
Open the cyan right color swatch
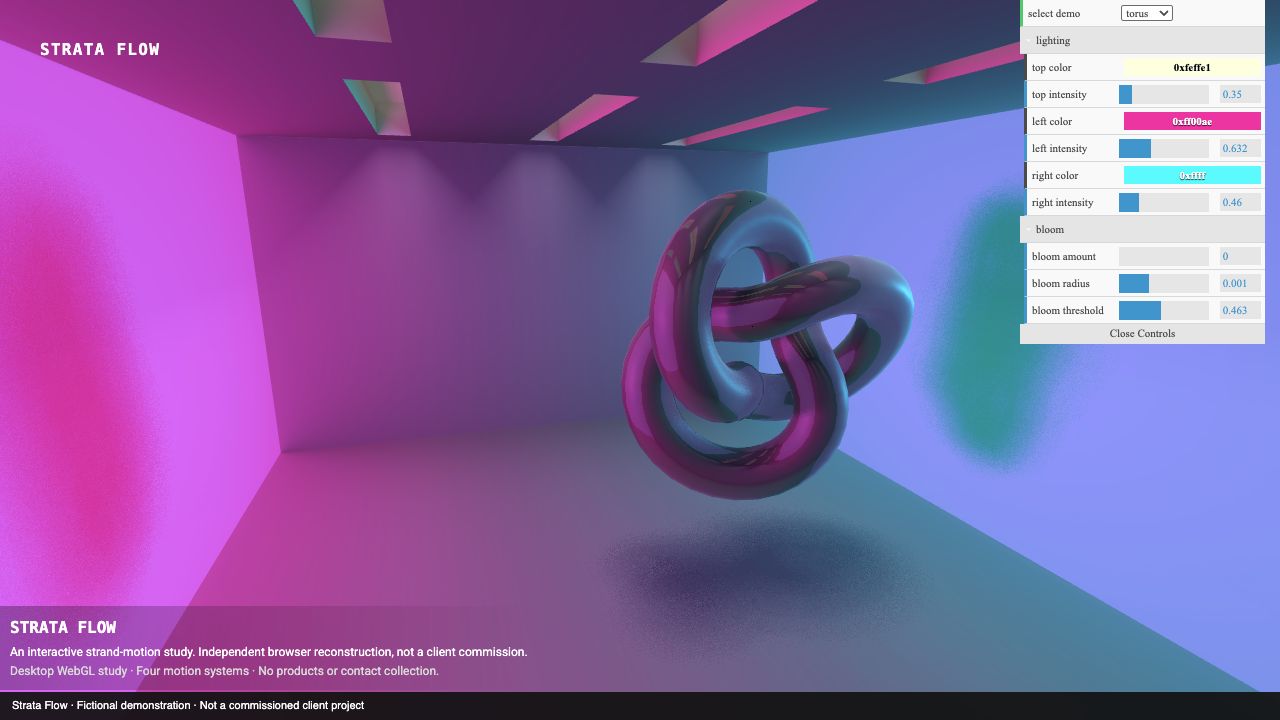1192,175
